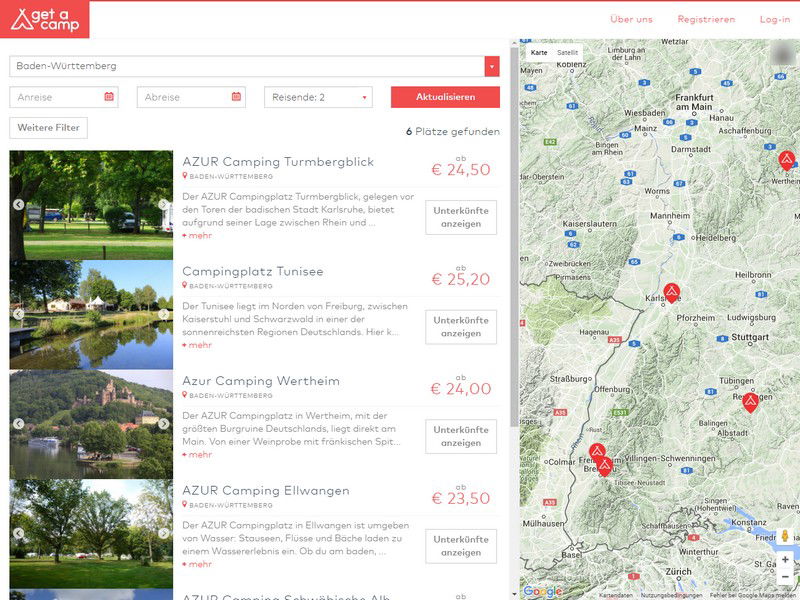Open AZUR Camping Ellwangen meadow photo thumbnail

click(91, 534)
